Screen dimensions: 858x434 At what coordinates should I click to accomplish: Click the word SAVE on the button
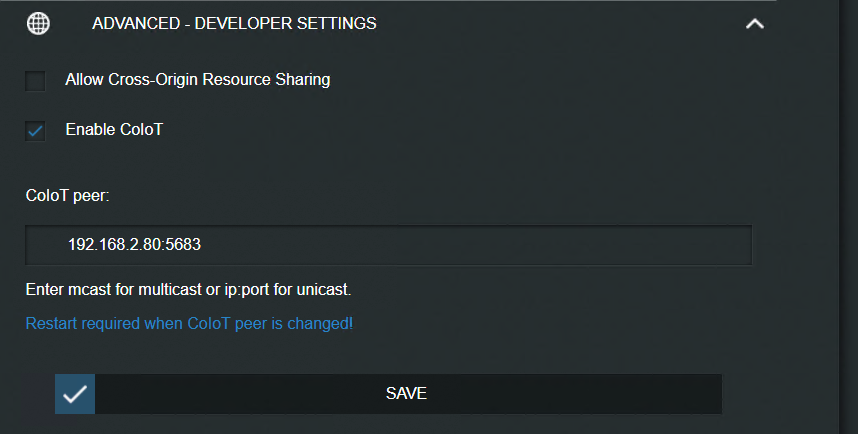406,394
